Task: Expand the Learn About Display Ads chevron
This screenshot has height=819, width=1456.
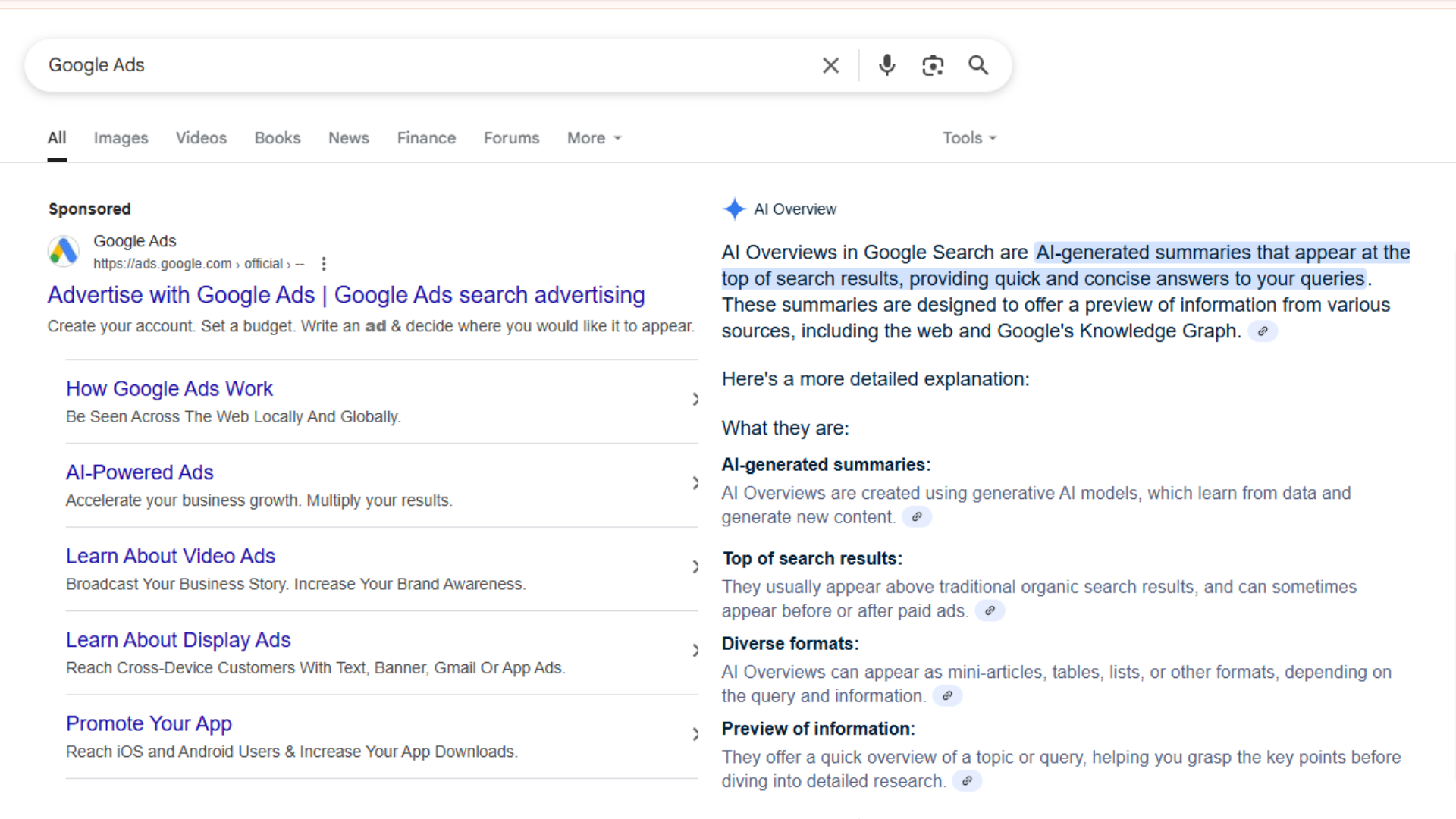Action: (695, 651)
